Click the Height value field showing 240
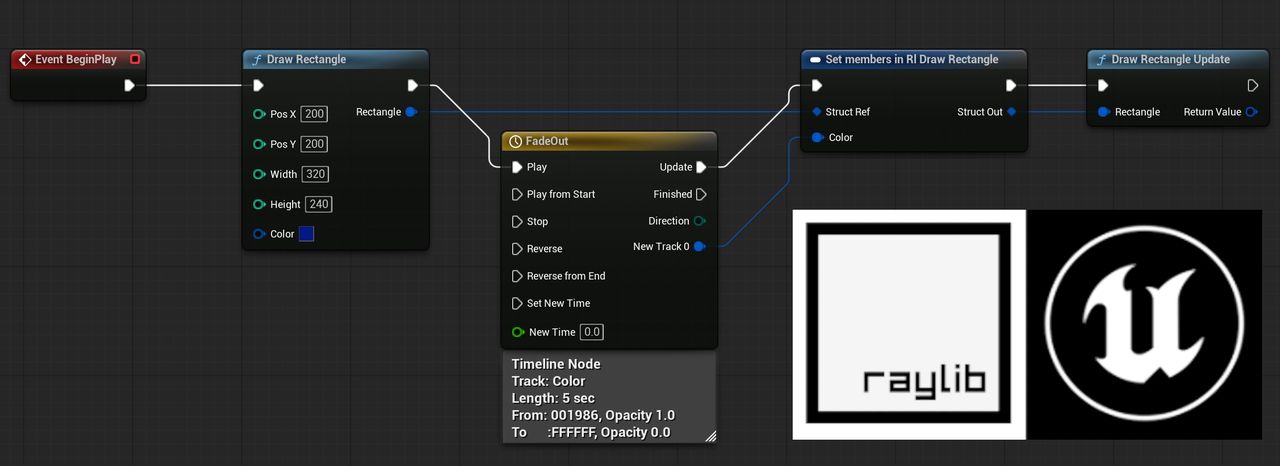Viewport: 1280px width, 466px height. (x=318, y=204)
